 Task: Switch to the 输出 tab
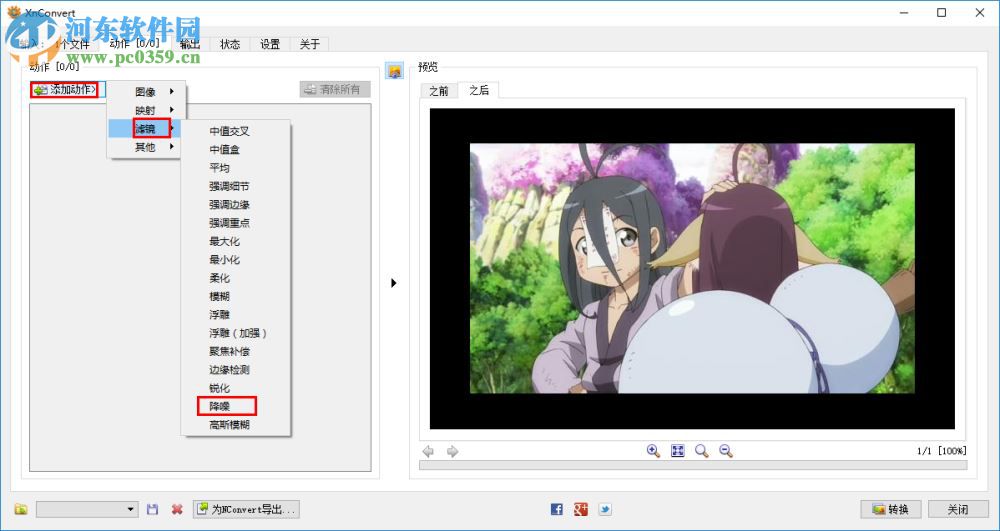(x=190, y=44)
